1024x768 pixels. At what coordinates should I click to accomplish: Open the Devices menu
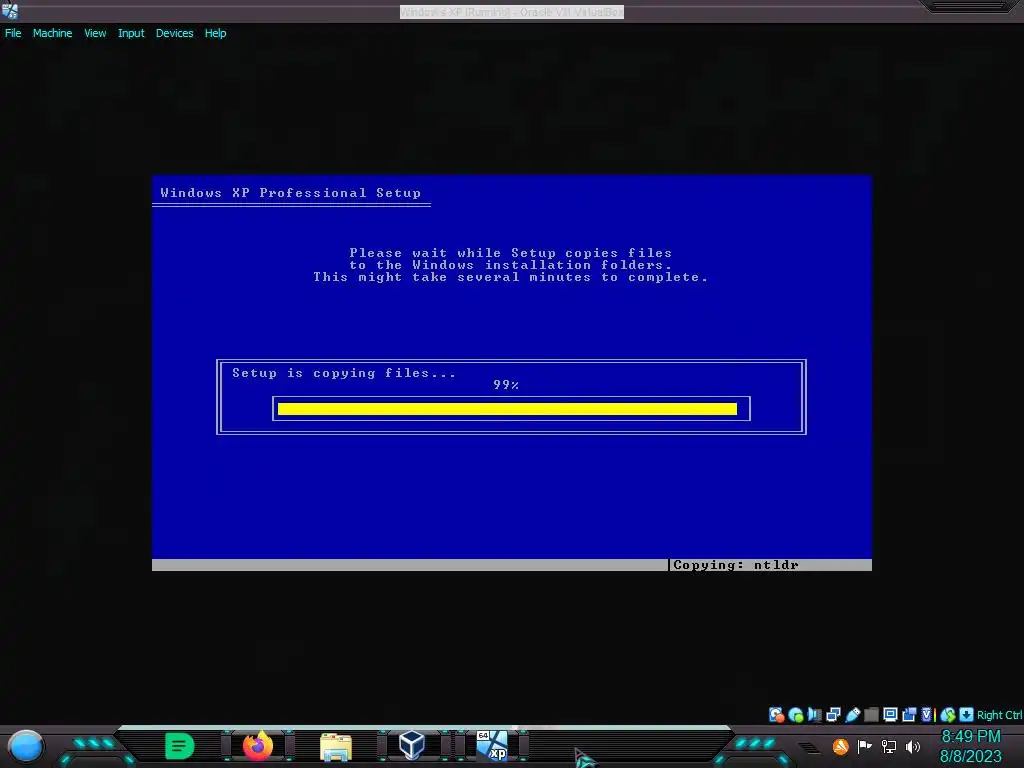(174, 33)
